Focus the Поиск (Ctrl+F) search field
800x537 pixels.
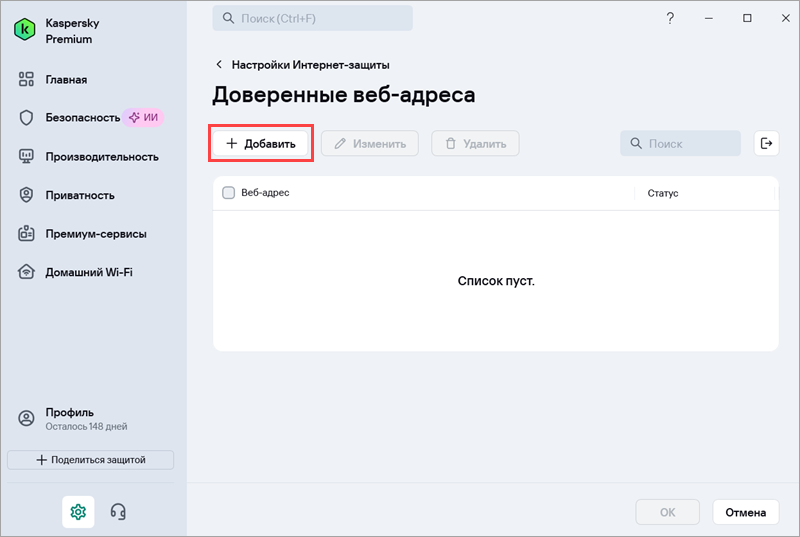coord(312,18)
